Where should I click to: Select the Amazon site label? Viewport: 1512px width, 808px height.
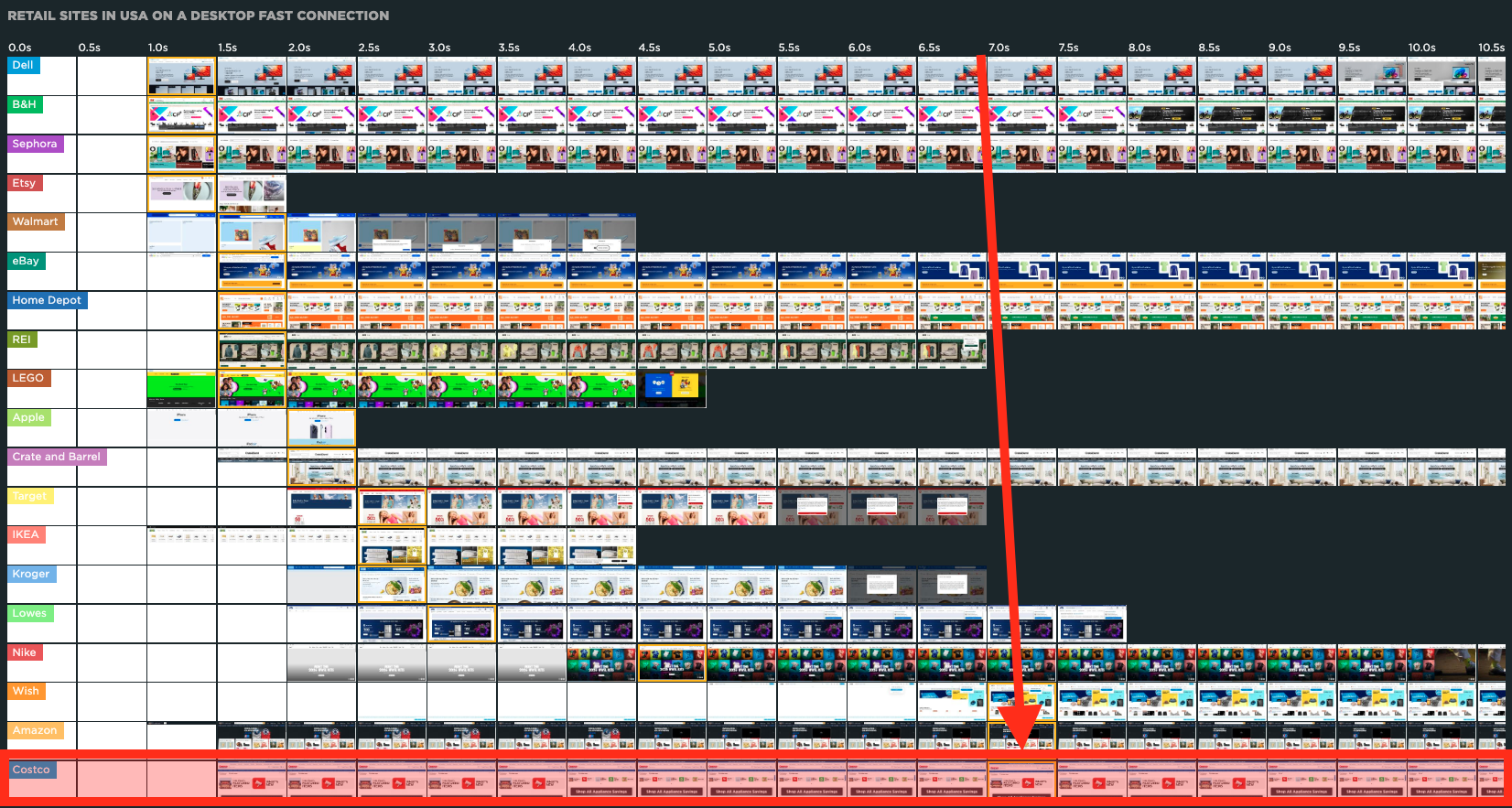[35, 730]
